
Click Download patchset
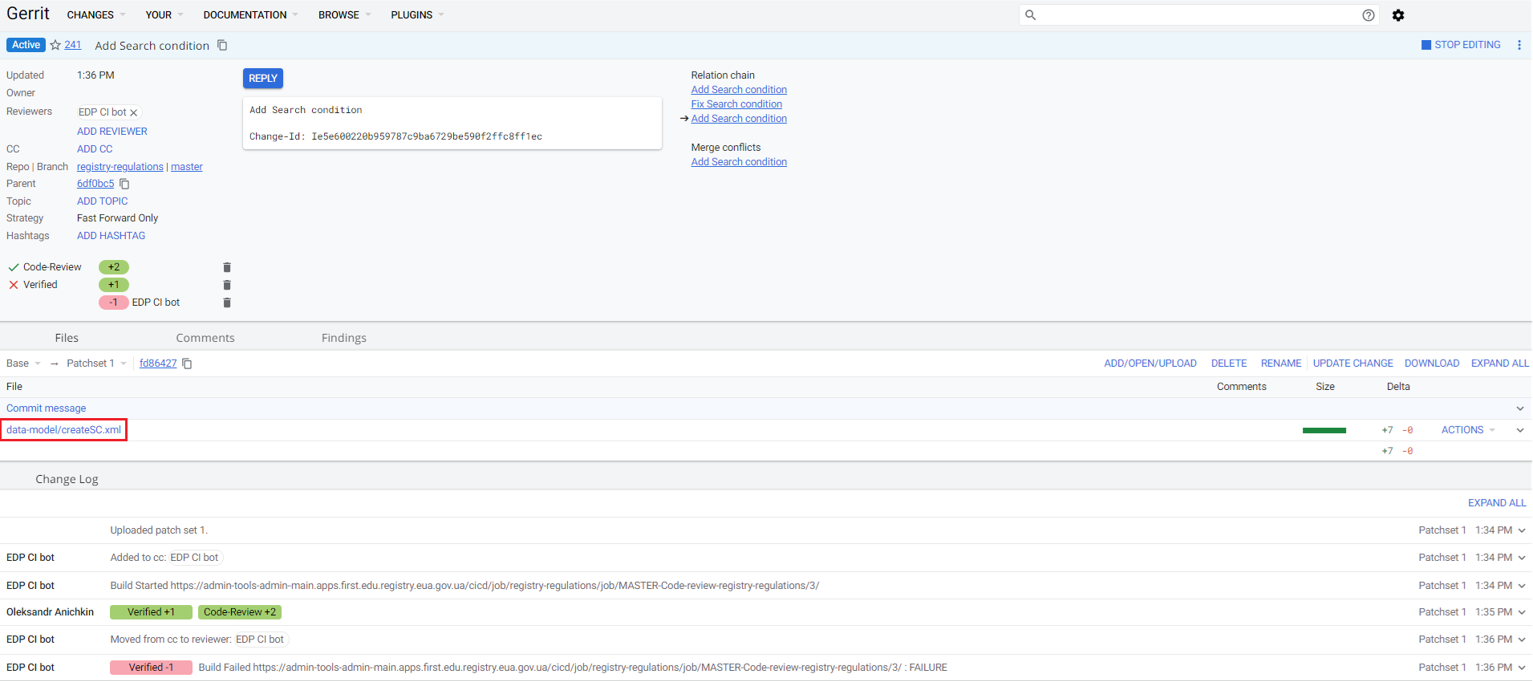tap(1432, 364)
